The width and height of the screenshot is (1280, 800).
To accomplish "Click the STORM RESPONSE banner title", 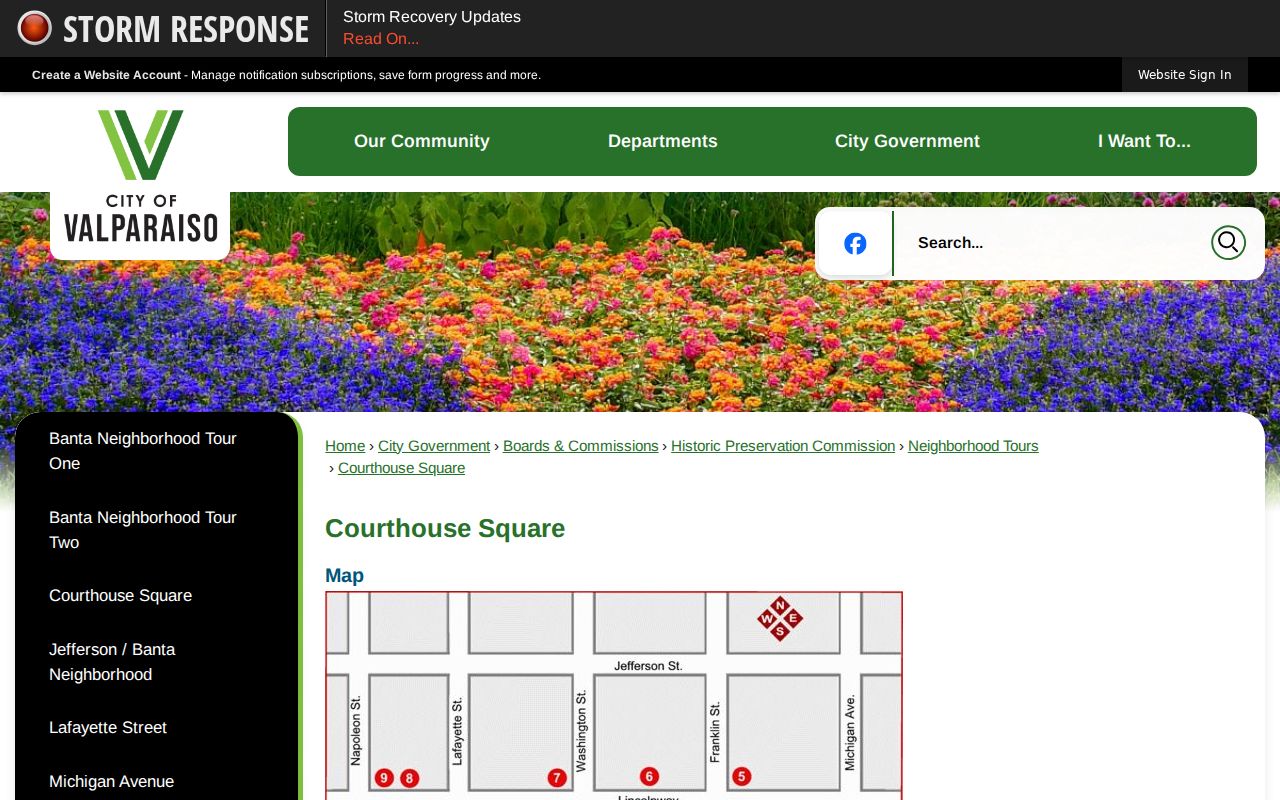I will 186,29.
